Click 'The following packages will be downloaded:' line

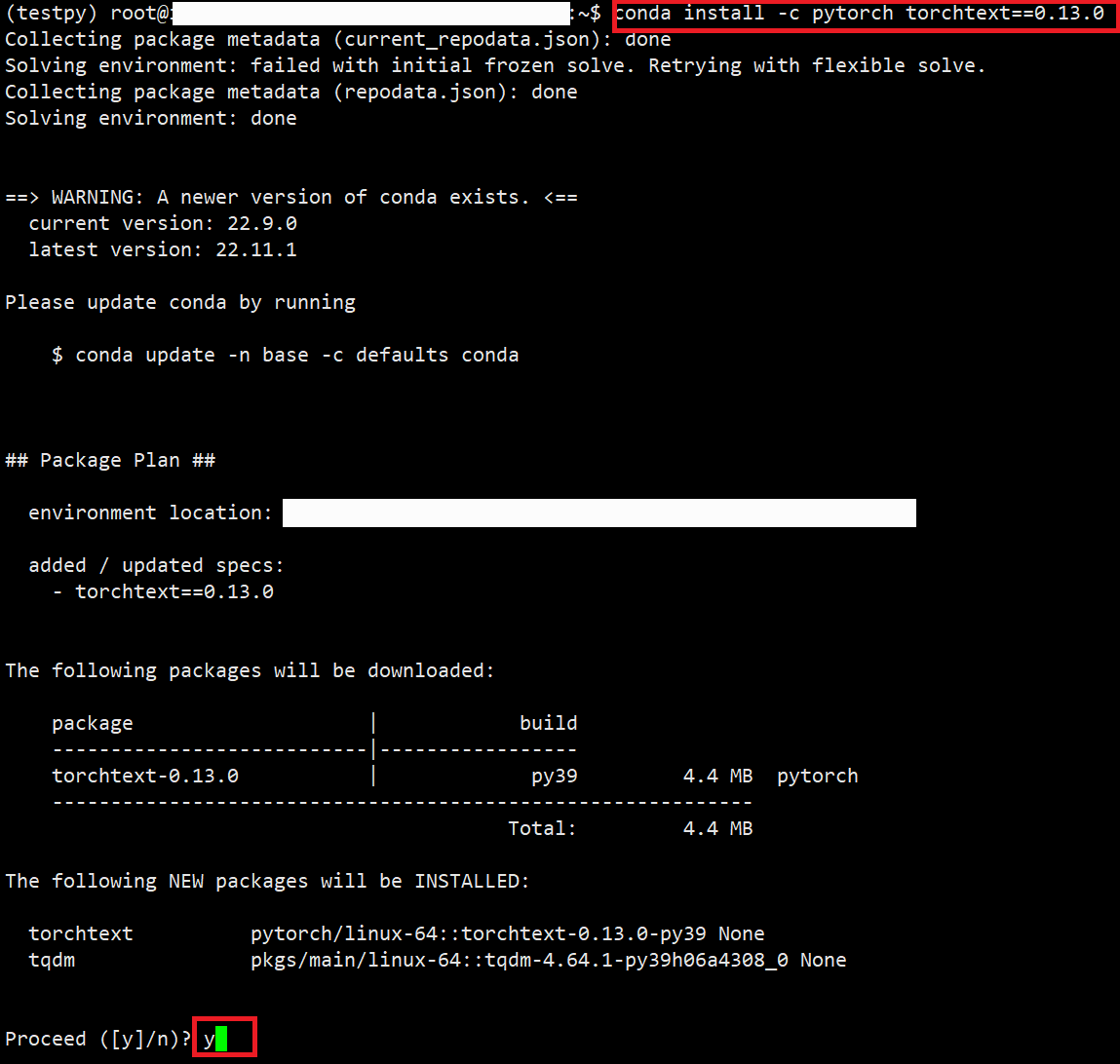point(250,671)
